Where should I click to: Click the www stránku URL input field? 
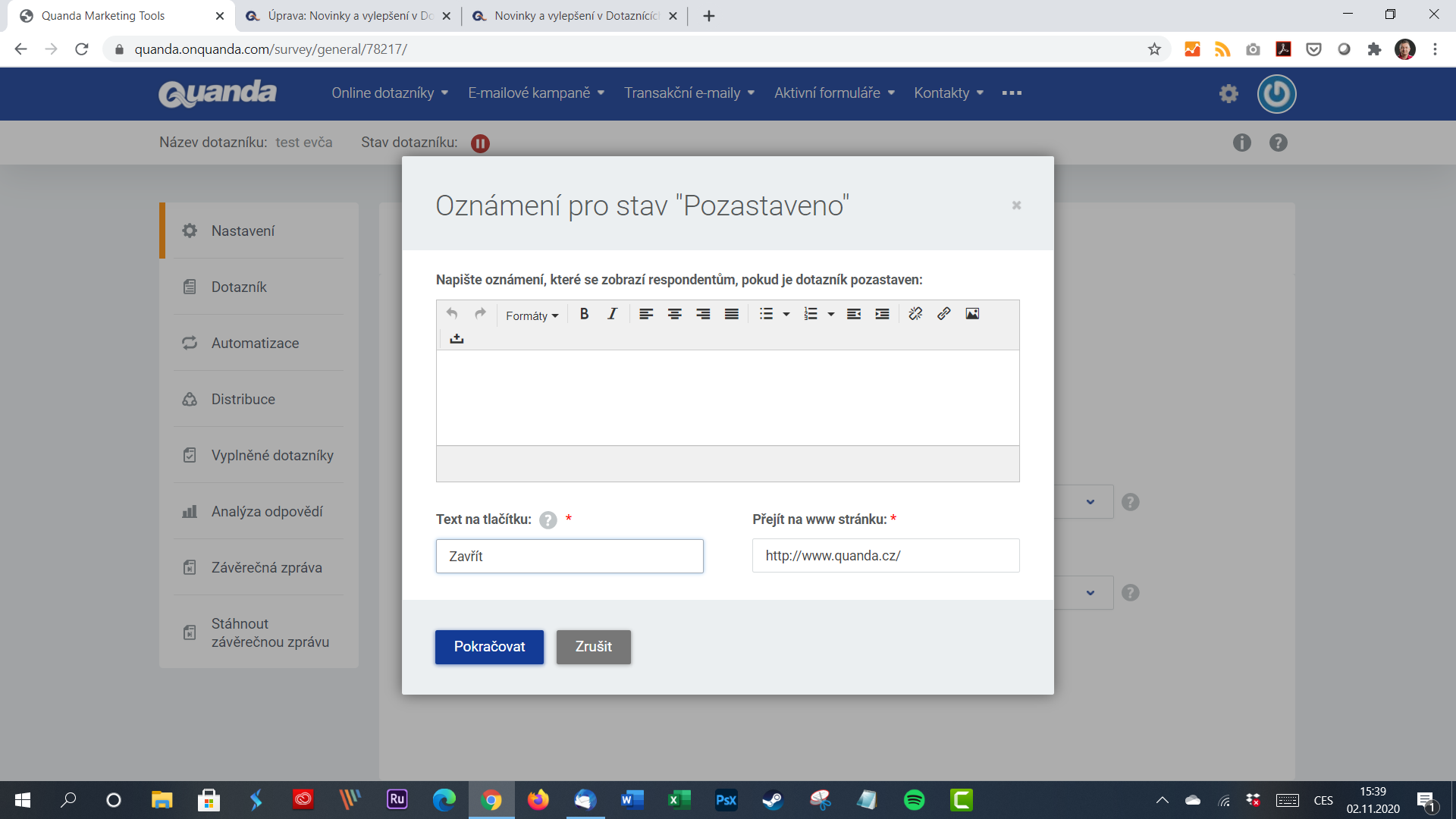coord(885,555)
